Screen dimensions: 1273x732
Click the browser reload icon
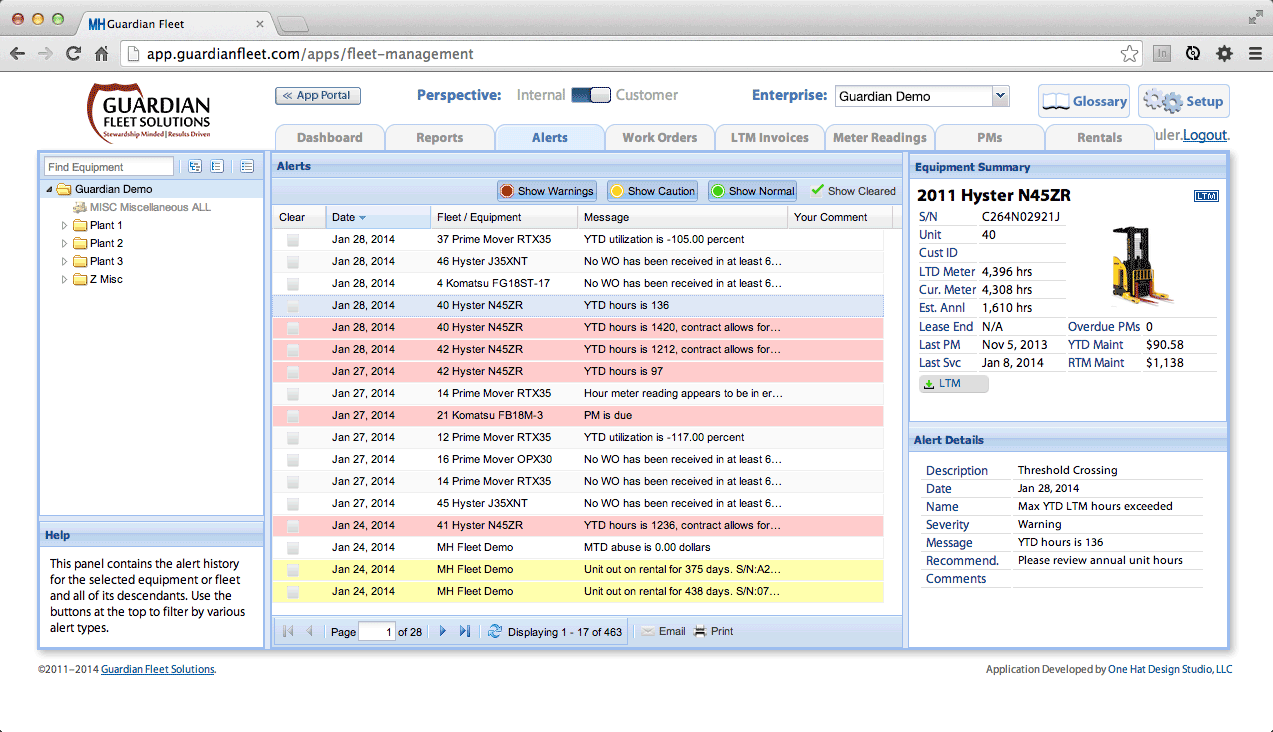[x=73, y=54]
